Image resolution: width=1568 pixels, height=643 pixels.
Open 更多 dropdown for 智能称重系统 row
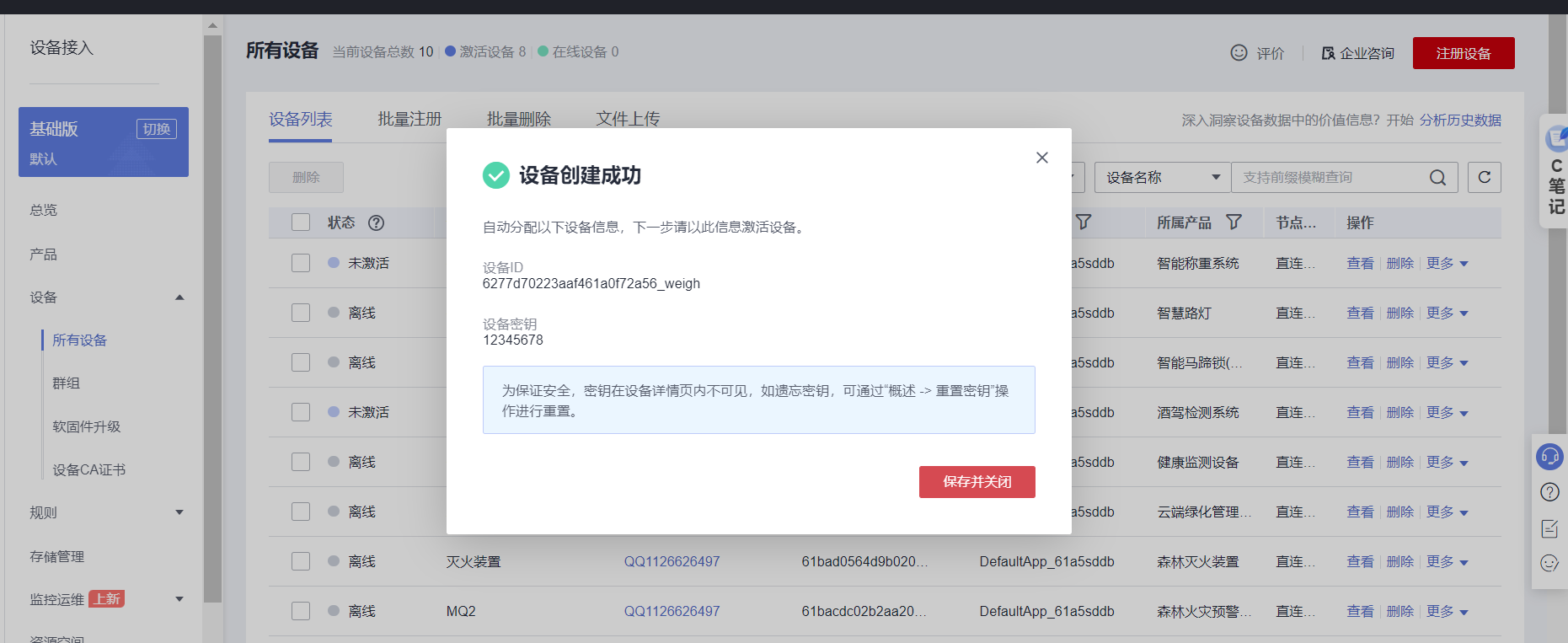(x=1448, y=263)
